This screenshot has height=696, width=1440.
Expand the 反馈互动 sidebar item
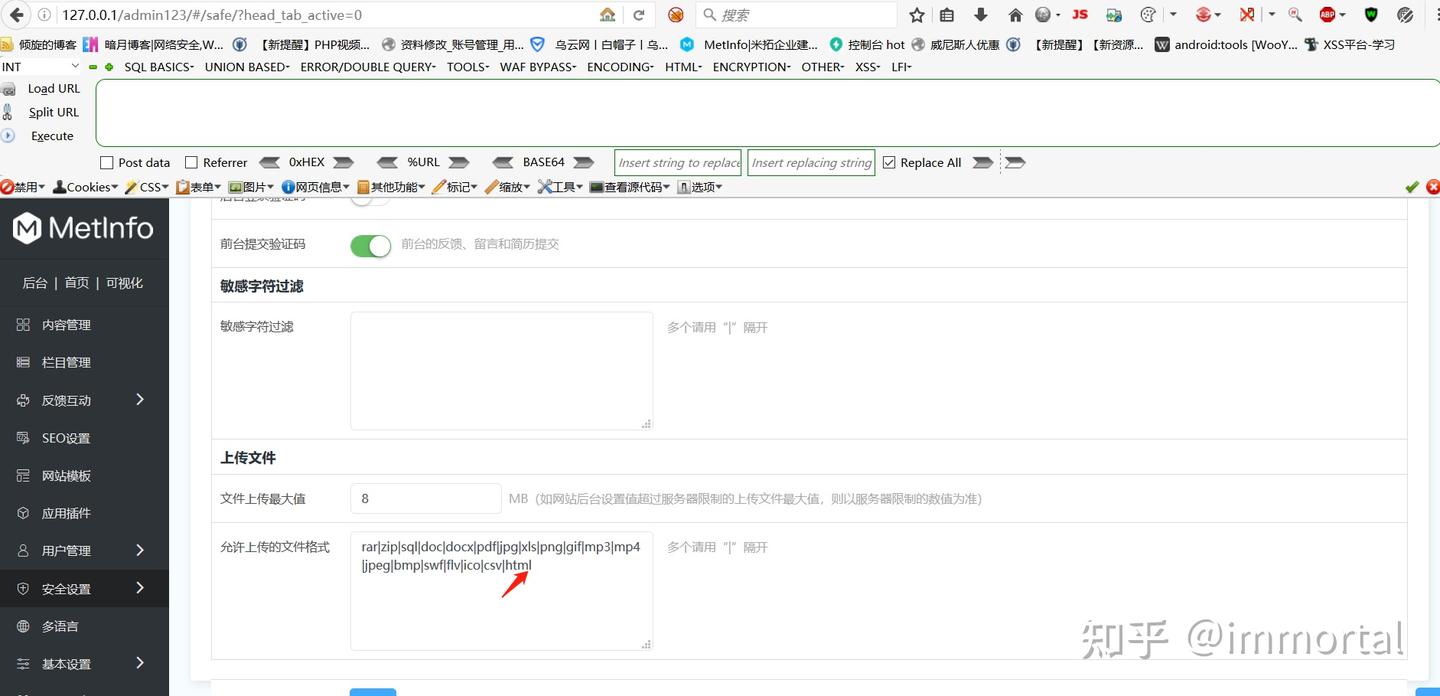pyautogui.click(x=84, y=400)
